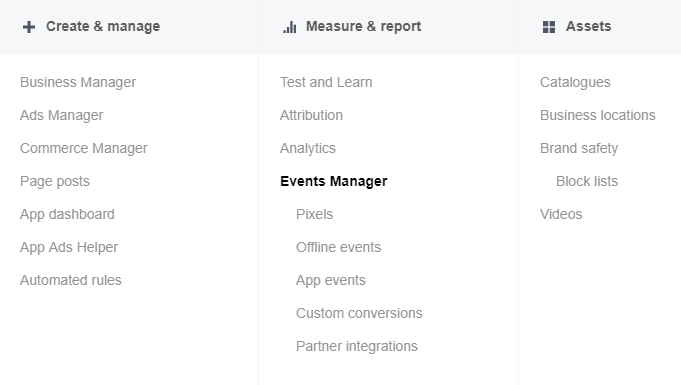Select the Create & manage heading
This screenshot has width=681, height=385.
103,27
